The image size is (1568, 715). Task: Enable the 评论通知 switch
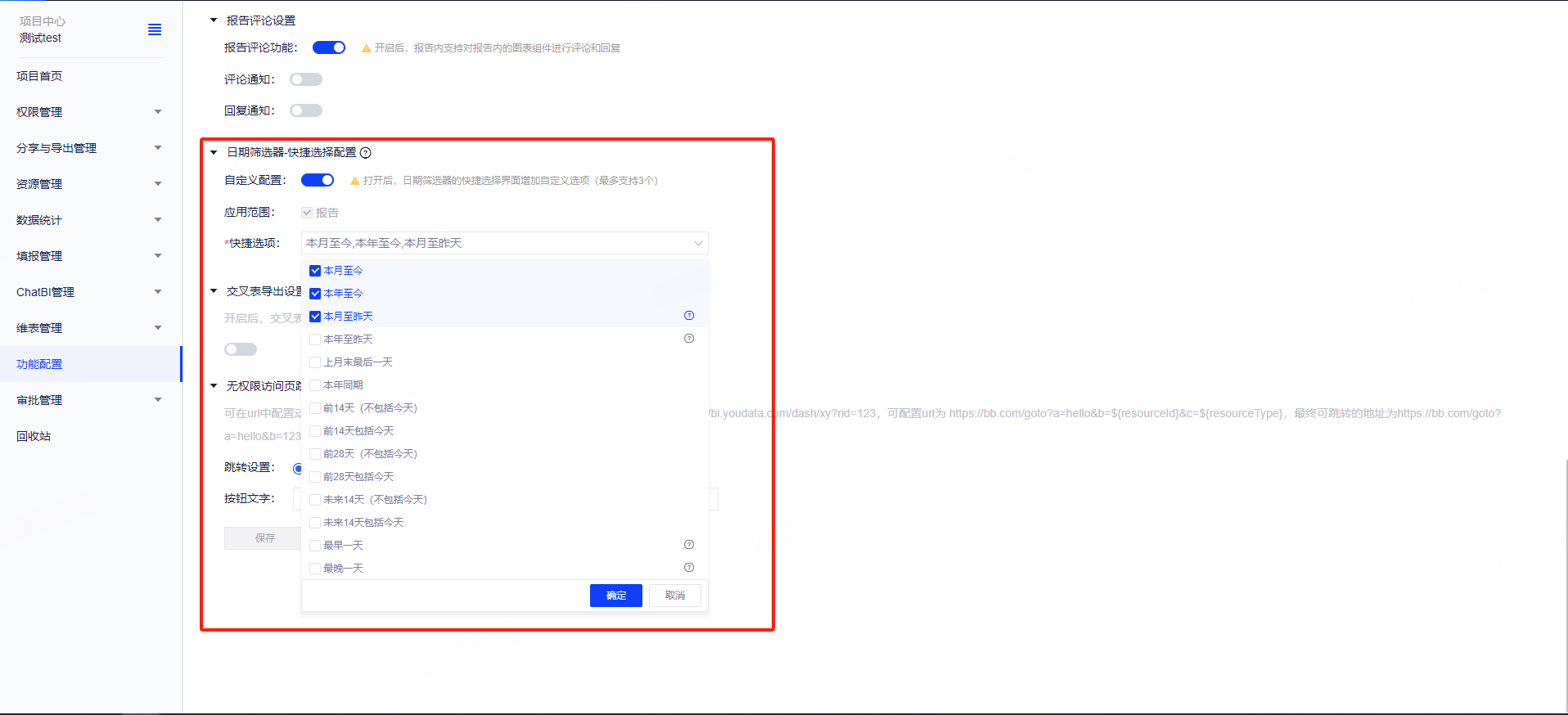(x=306, y=79)
